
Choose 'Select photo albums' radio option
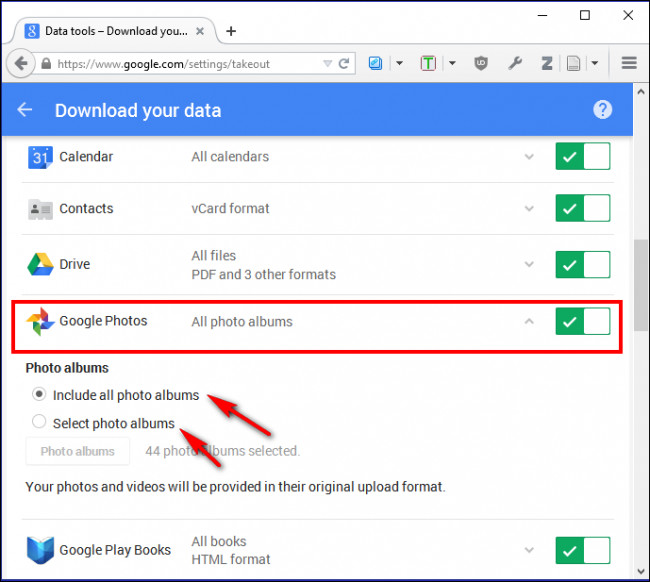click(x=39, y=422)
